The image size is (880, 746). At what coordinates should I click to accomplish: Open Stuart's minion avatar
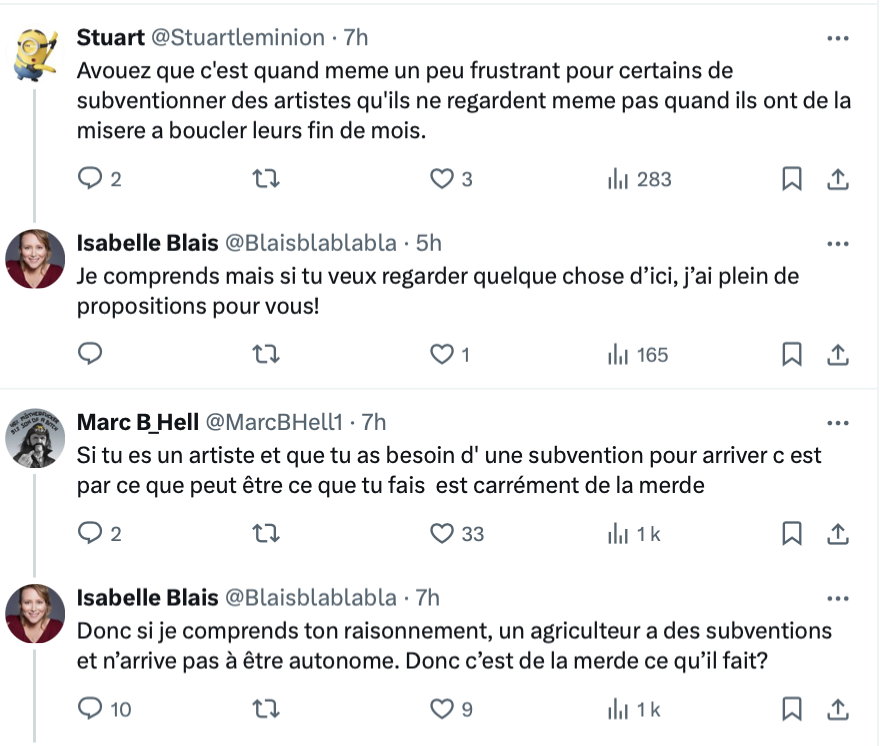[x=35, y=54]
